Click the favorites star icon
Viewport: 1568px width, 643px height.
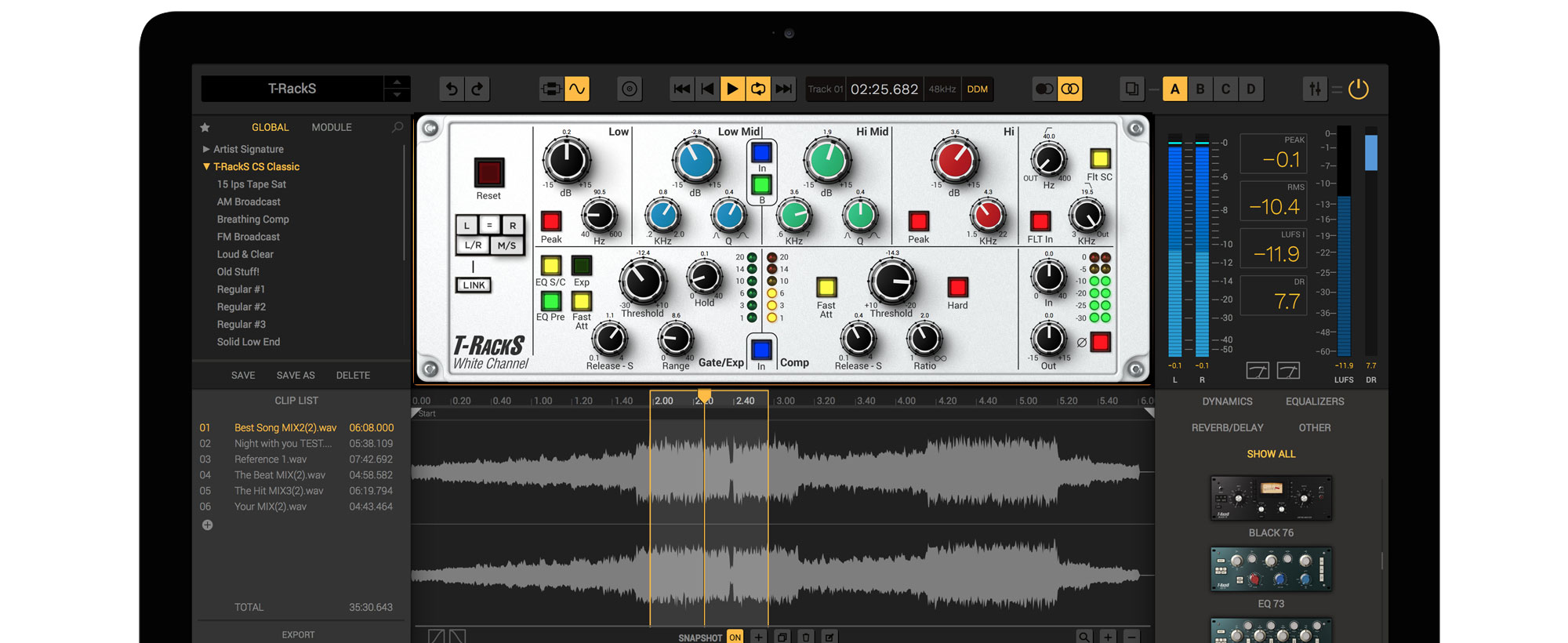point(205,127)
